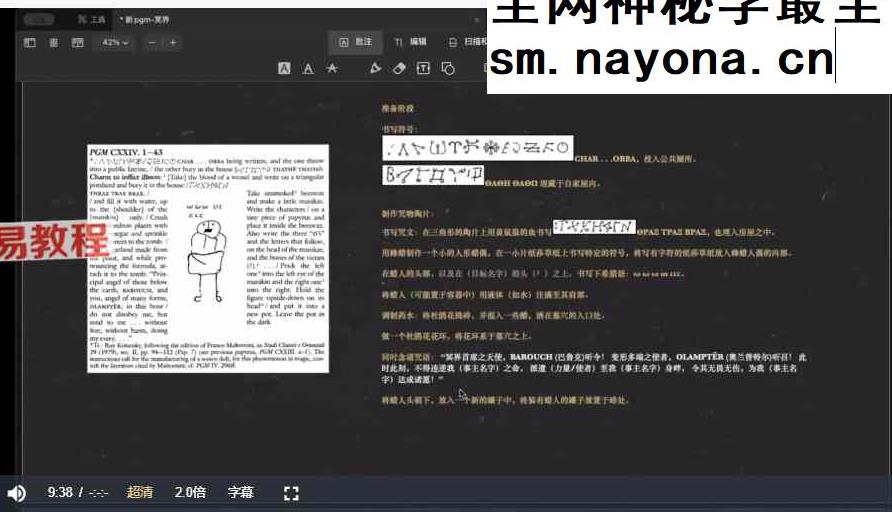The width and height of the screenshot is (892, 512).
Task: Click the PGM CXXIV. 1–43 page image
Action: pos(208,258)
